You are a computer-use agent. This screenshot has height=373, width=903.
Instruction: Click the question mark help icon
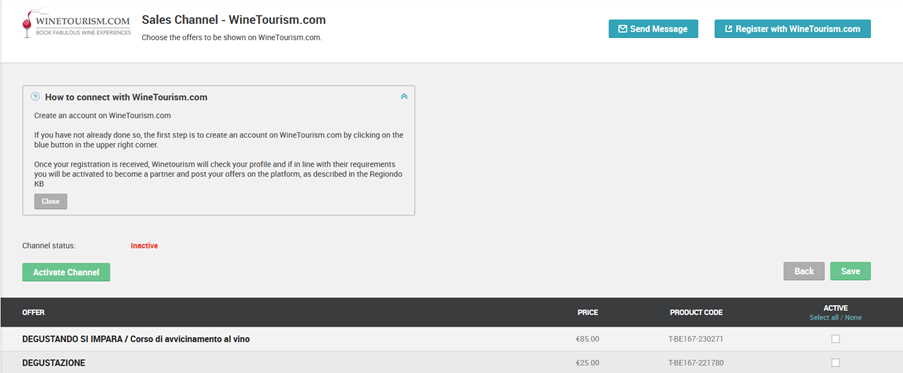(x=35, y=97)
